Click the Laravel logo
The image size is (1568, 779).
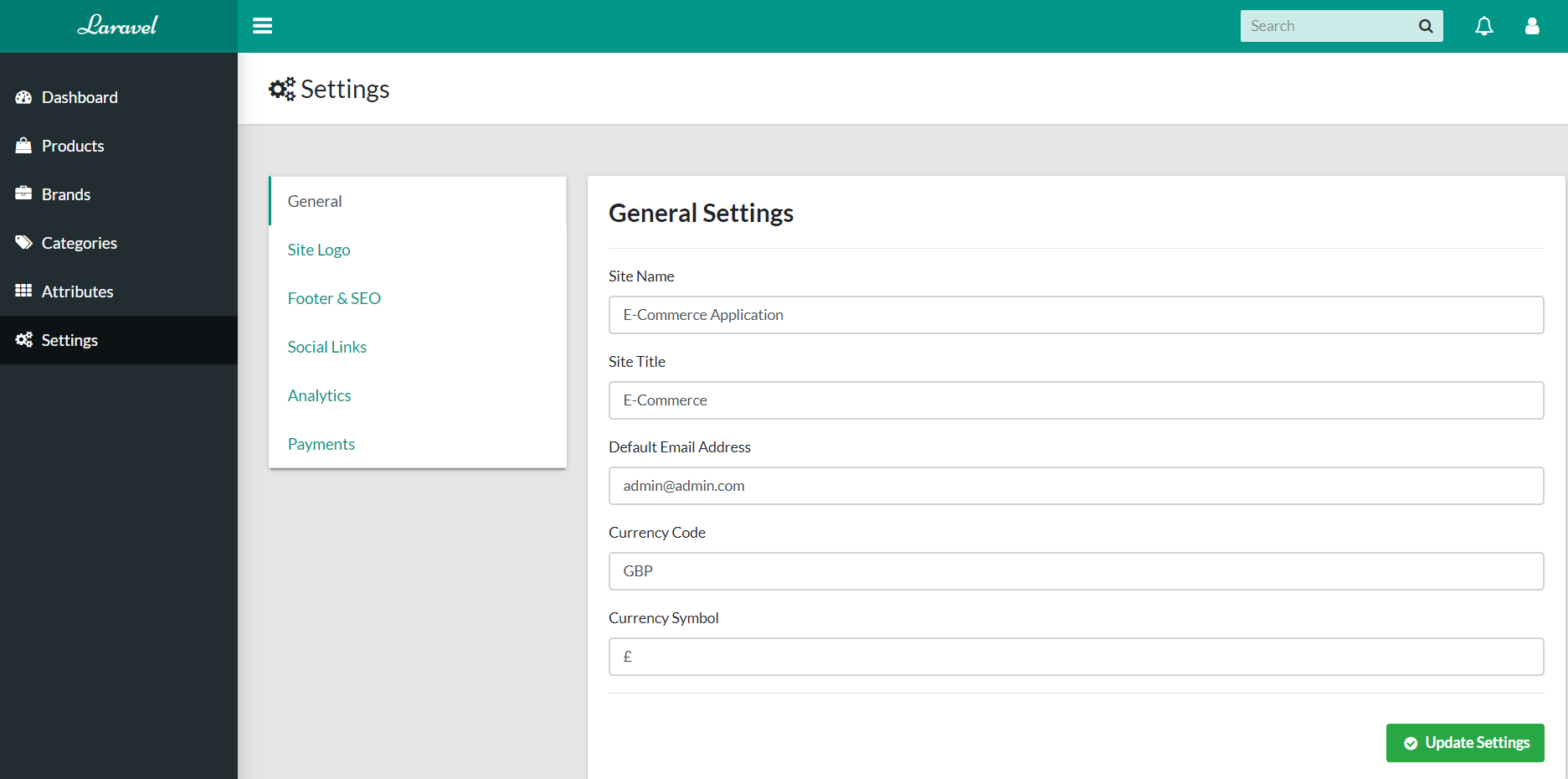(118, 26)
